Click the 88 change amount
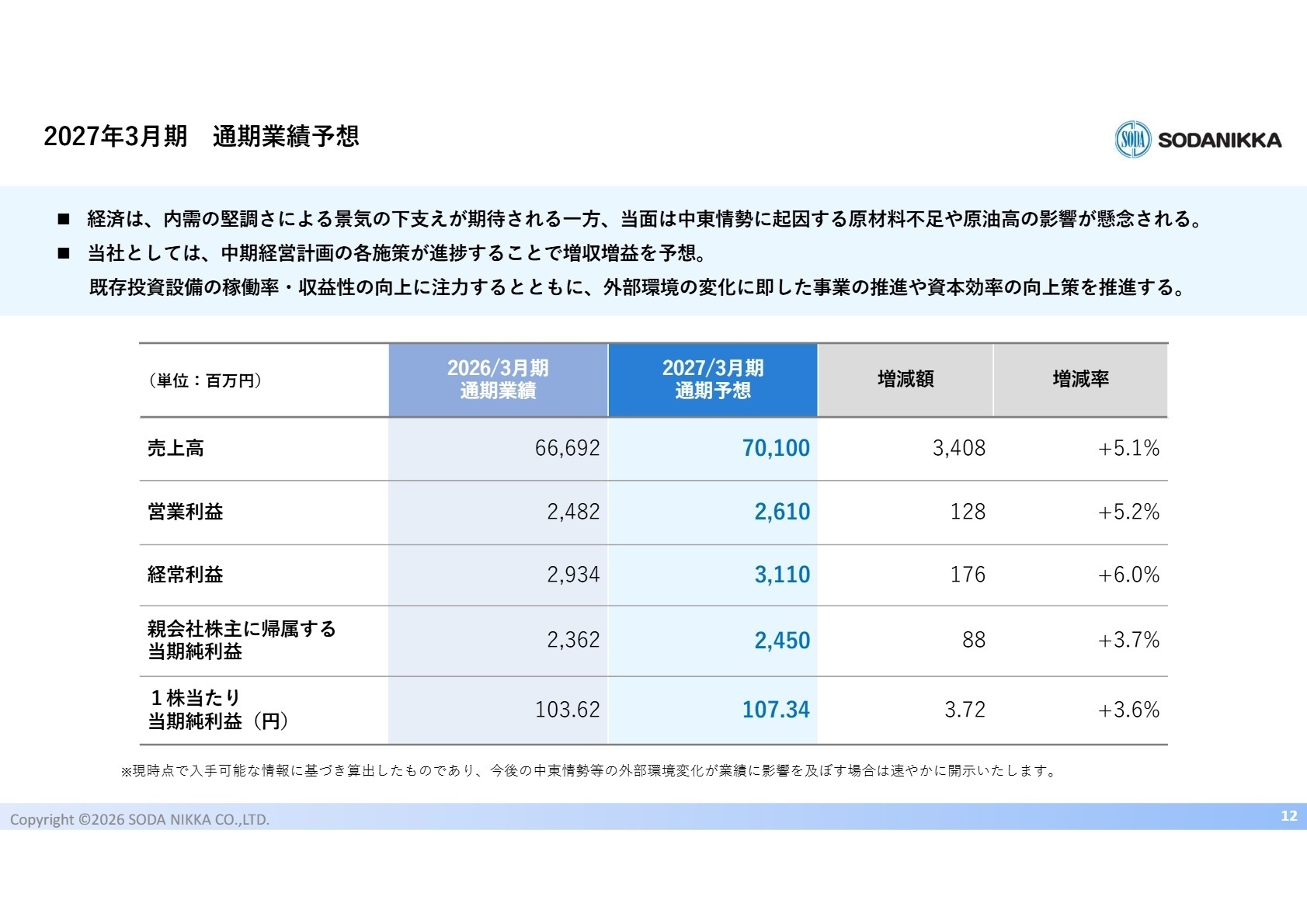 974,640
